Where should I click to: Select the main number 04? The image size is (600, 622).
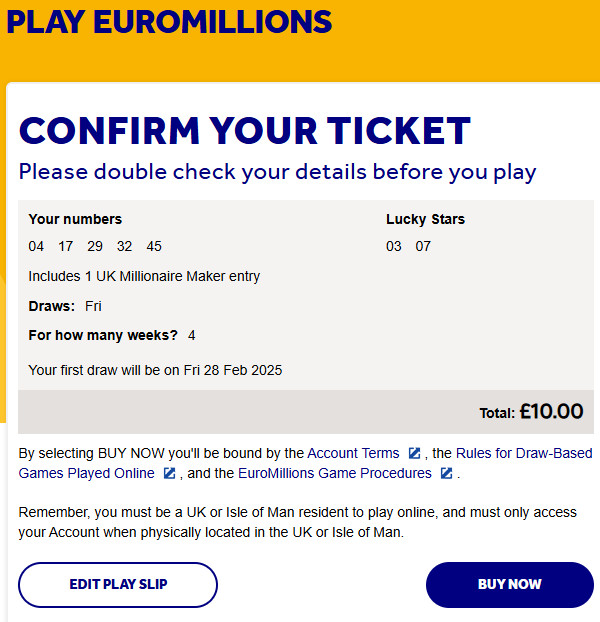click(x=37, y=246)
